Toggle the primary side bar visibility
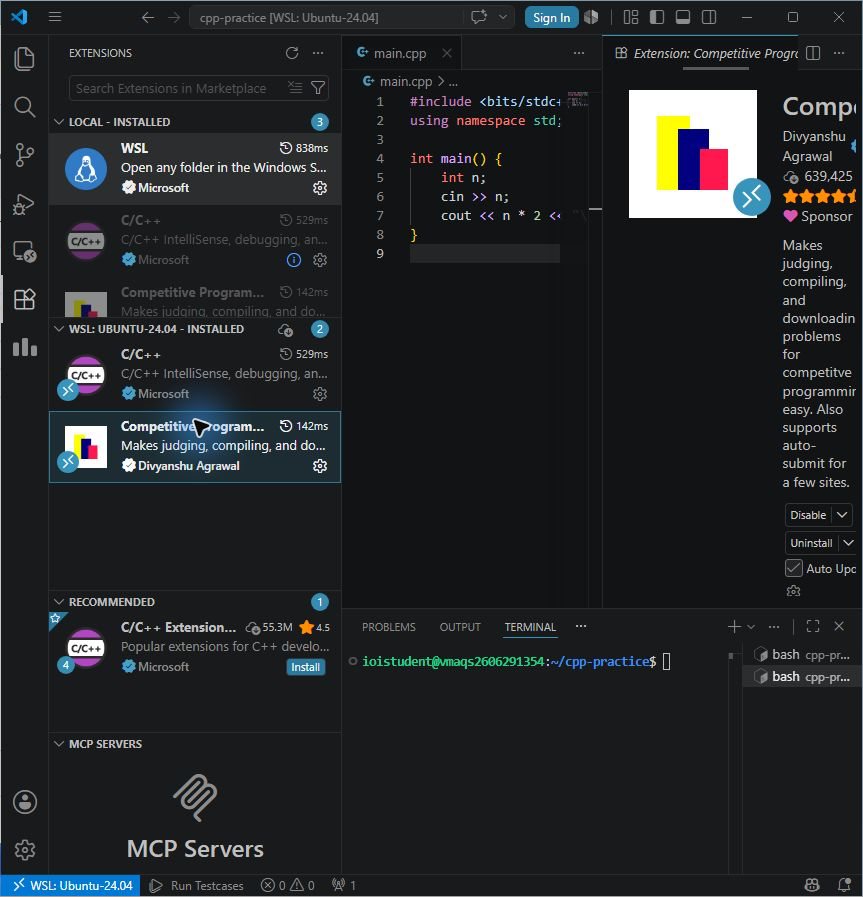This screenshot has height=897, width=863. click(657, 17)
